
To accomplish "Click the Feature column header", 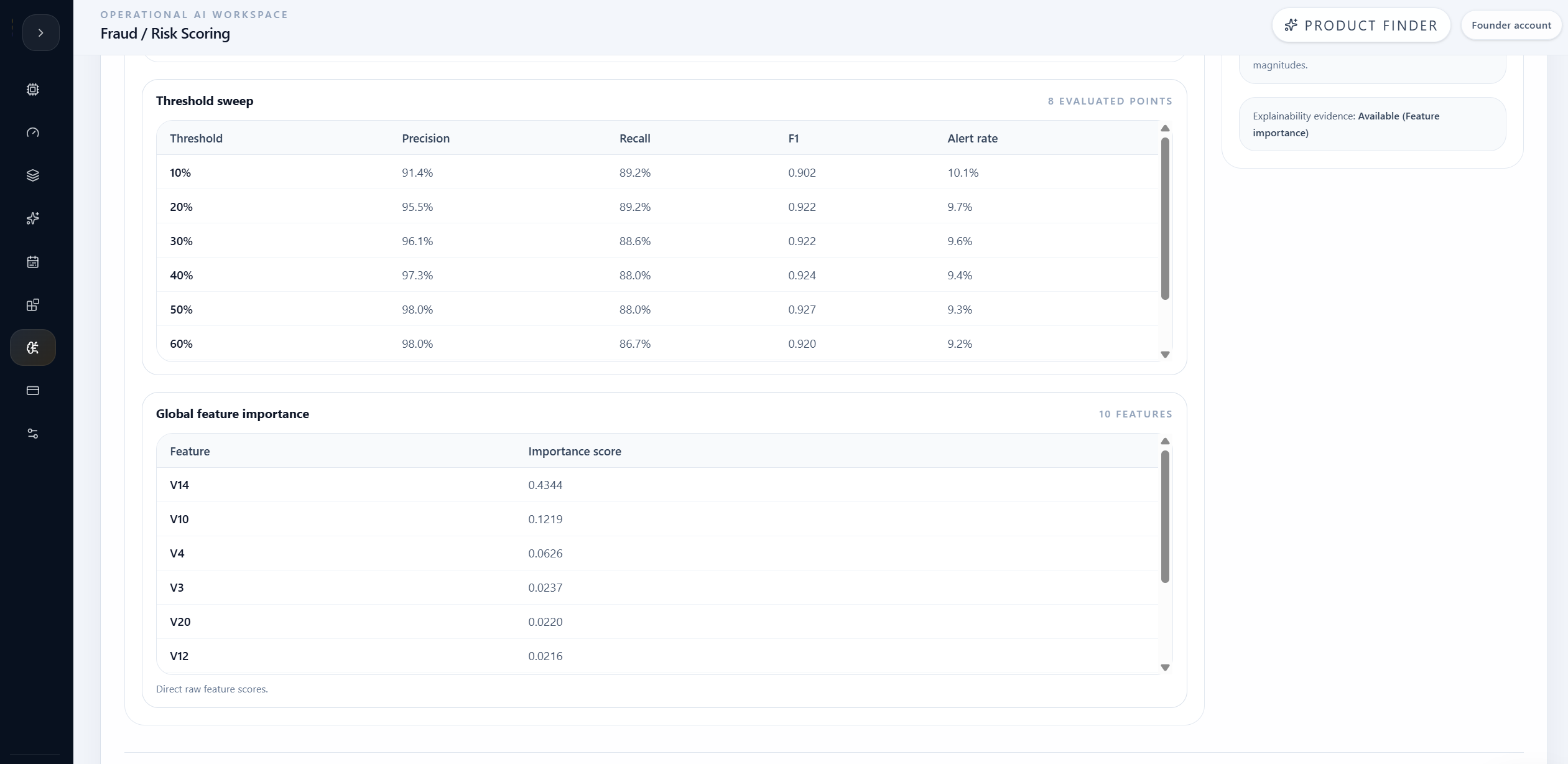I will pos(190,451).
